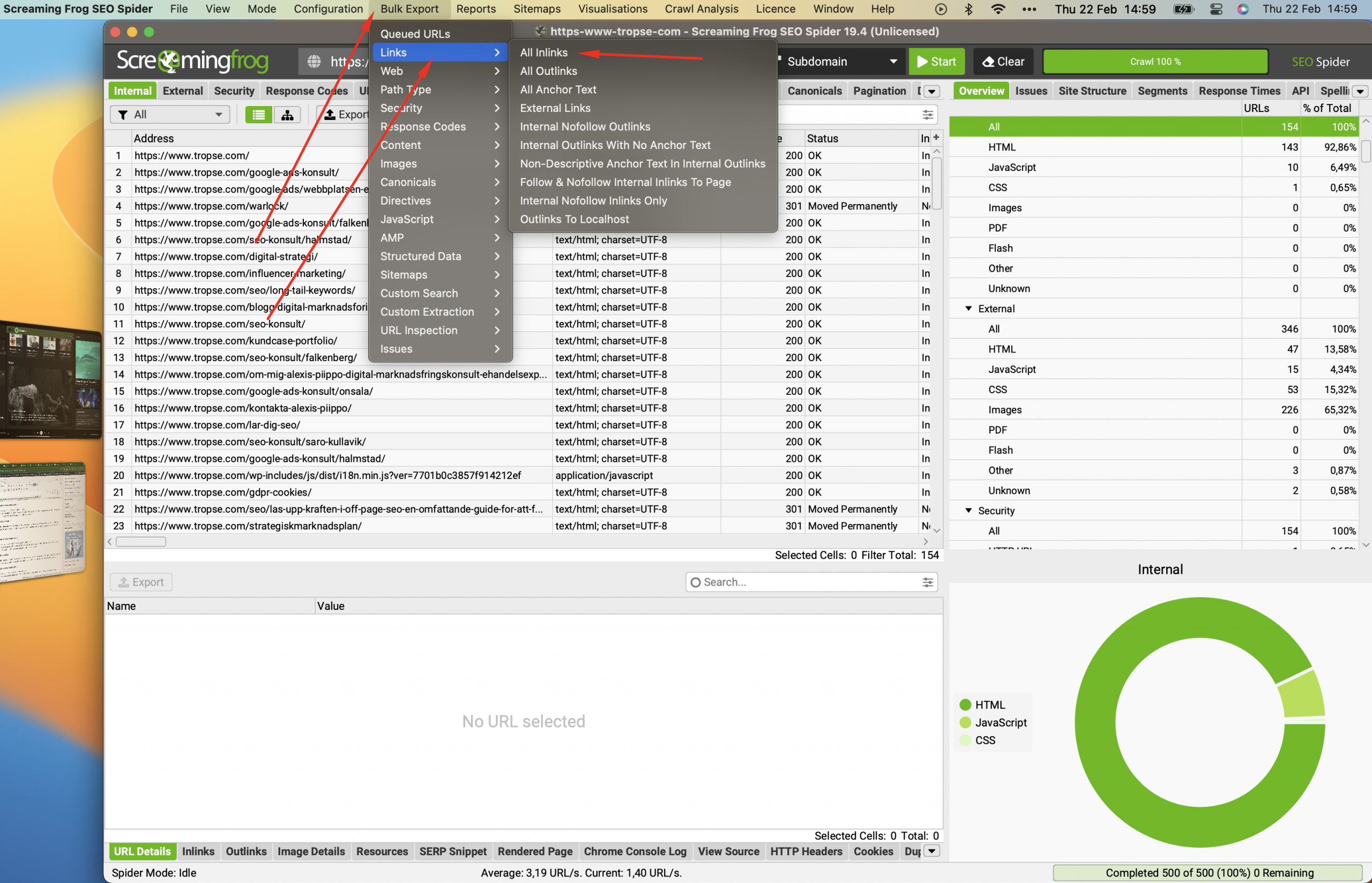The image size is (1372, 883).
Task: Click the lower Export button
Action: pos(141,582)
